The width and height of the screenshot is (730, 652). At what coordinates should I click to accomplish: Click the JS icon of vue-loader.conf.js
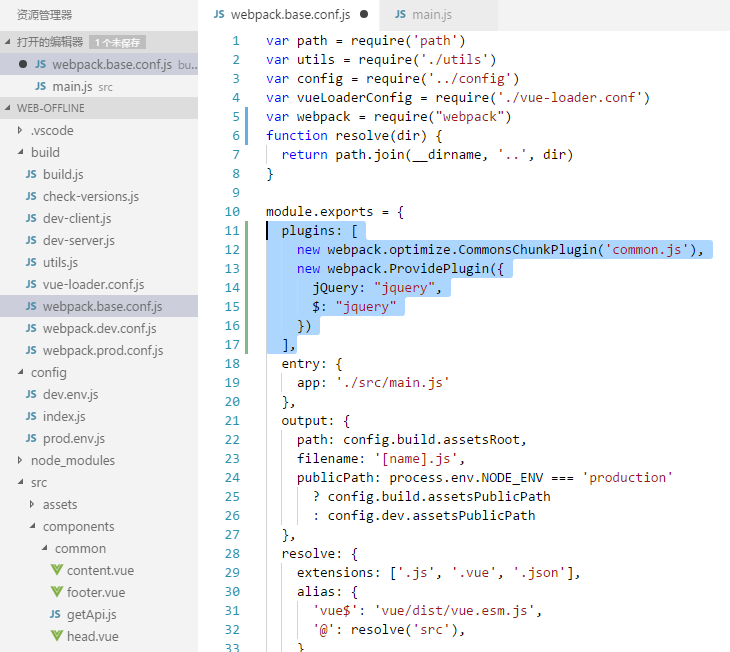pyautogui.click(x=31, y=284)
